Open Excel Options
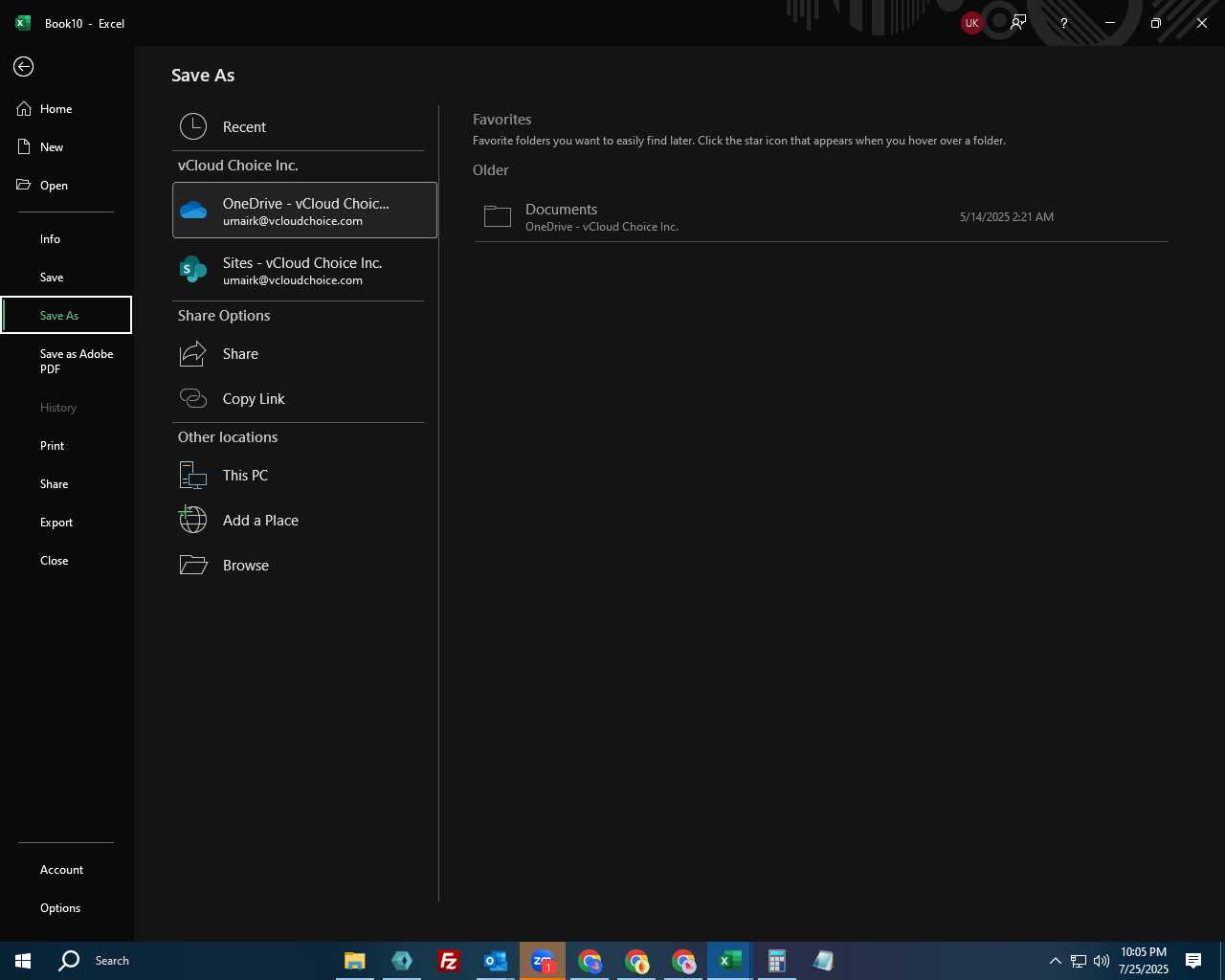1225x980 pixels. (66, 908)
